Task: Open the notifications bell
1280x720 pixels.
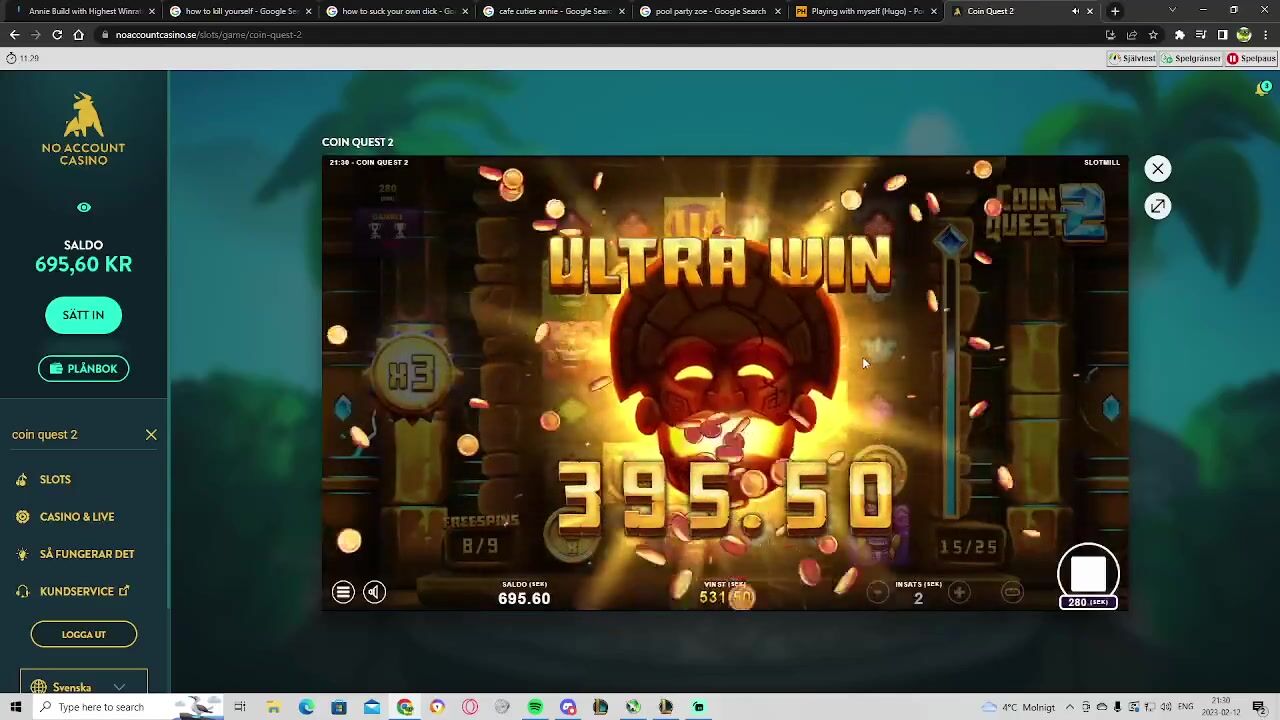Action: 1262,89
